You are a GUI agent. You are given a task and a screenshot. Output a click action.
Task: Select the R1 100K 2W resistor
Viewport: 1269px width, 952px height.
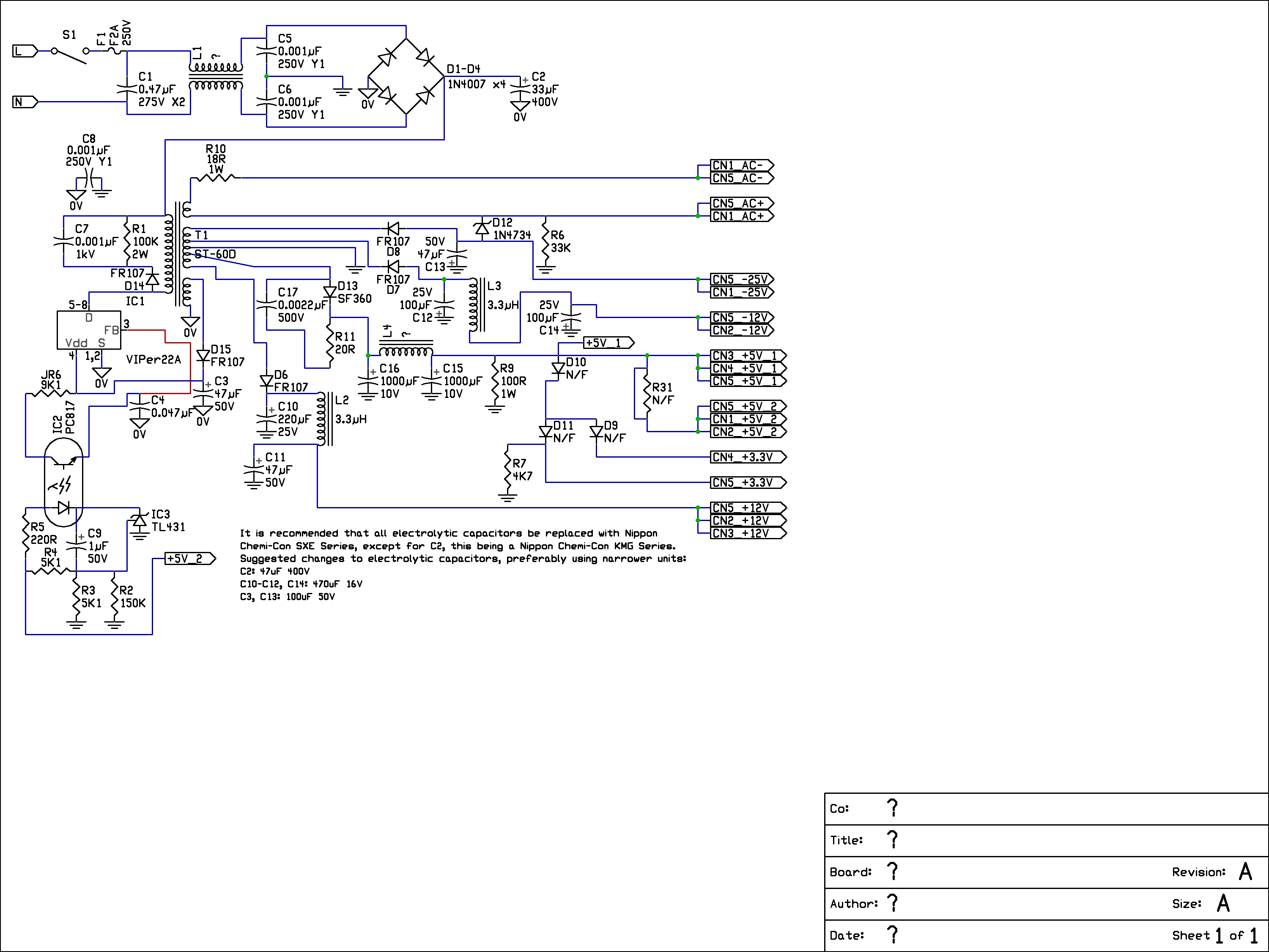127,241
